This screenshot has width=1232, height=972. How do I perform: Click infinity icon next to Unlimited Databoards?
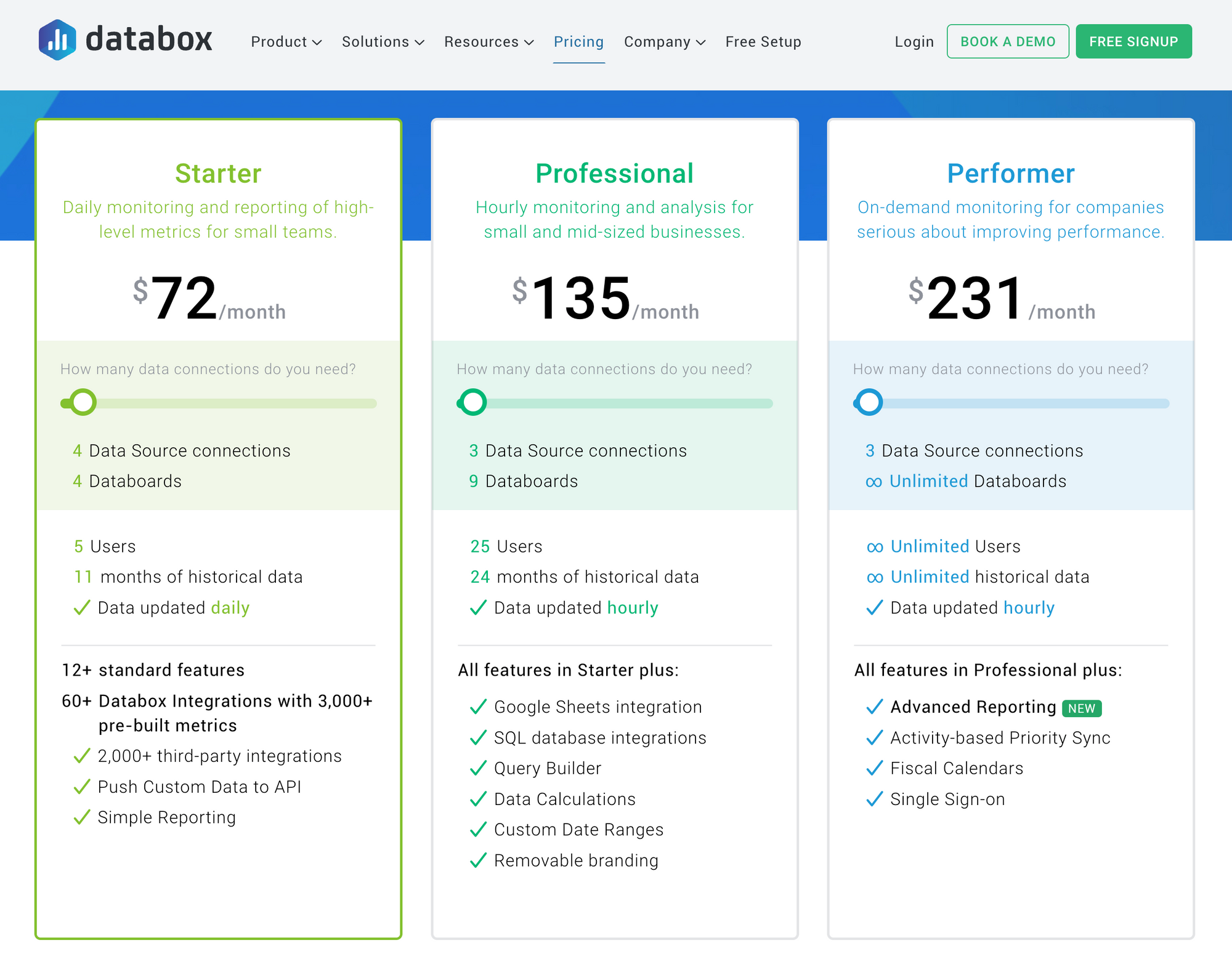(873, 482)
